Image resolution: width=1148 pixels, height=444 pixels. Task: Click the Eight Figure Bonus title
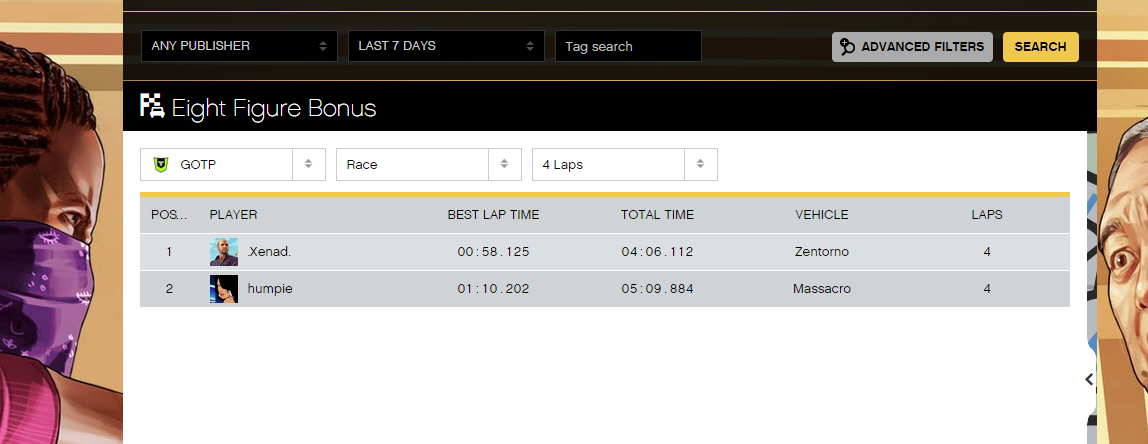tap(274, 108)
